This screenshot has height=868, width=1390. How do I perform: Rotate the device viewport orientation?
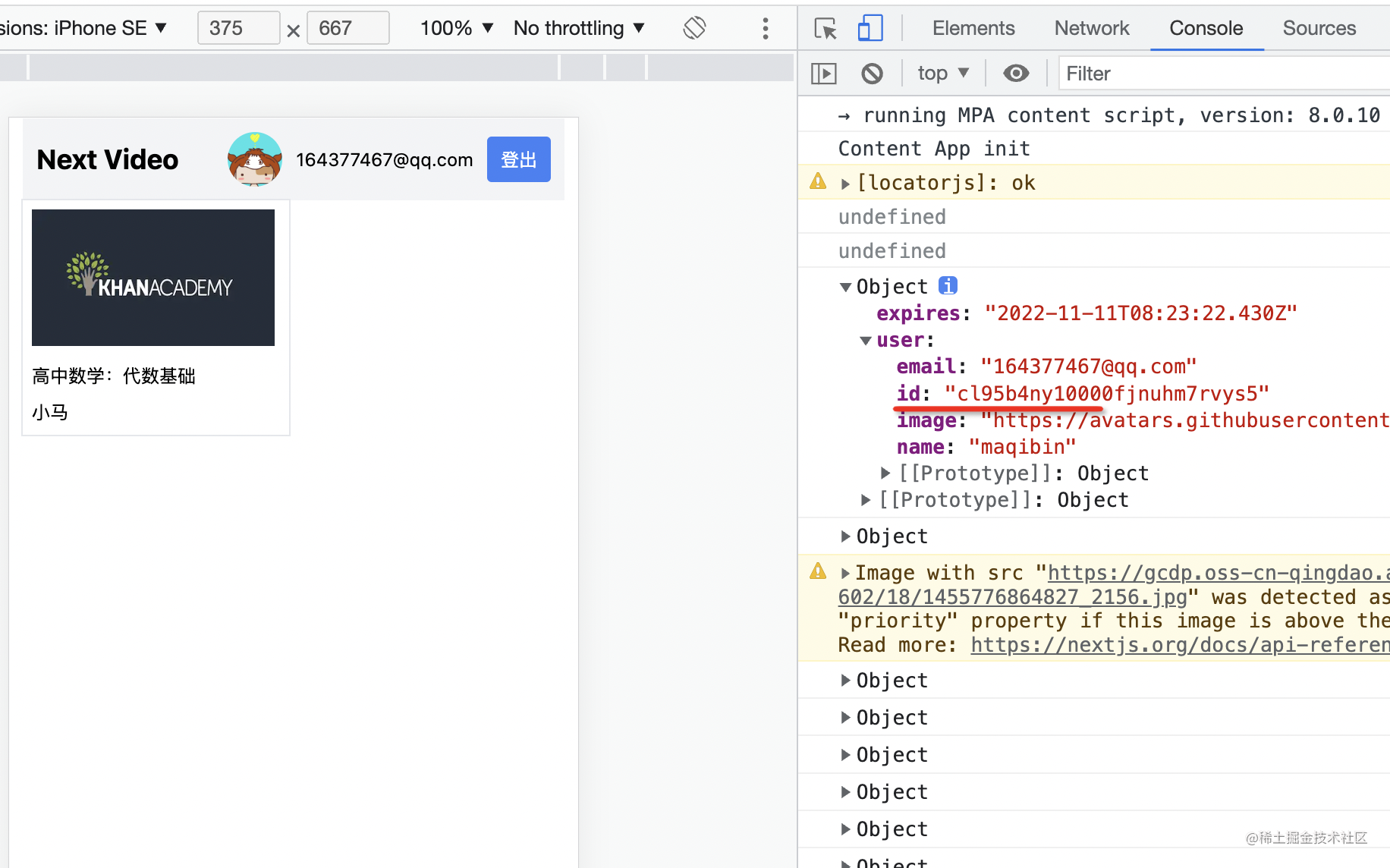tap(693, 27)
